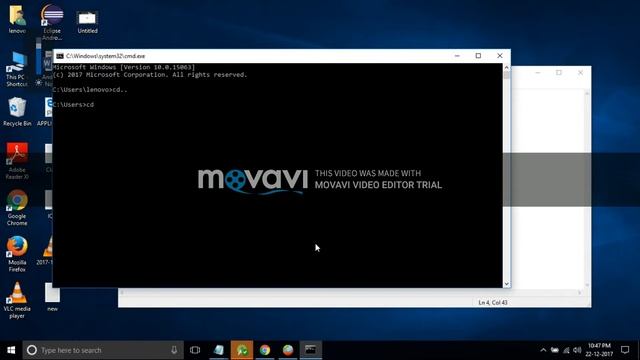Expand the hidden system tray icons
The height and width of the screenshot is (360, 640).
tap(543, 350)
